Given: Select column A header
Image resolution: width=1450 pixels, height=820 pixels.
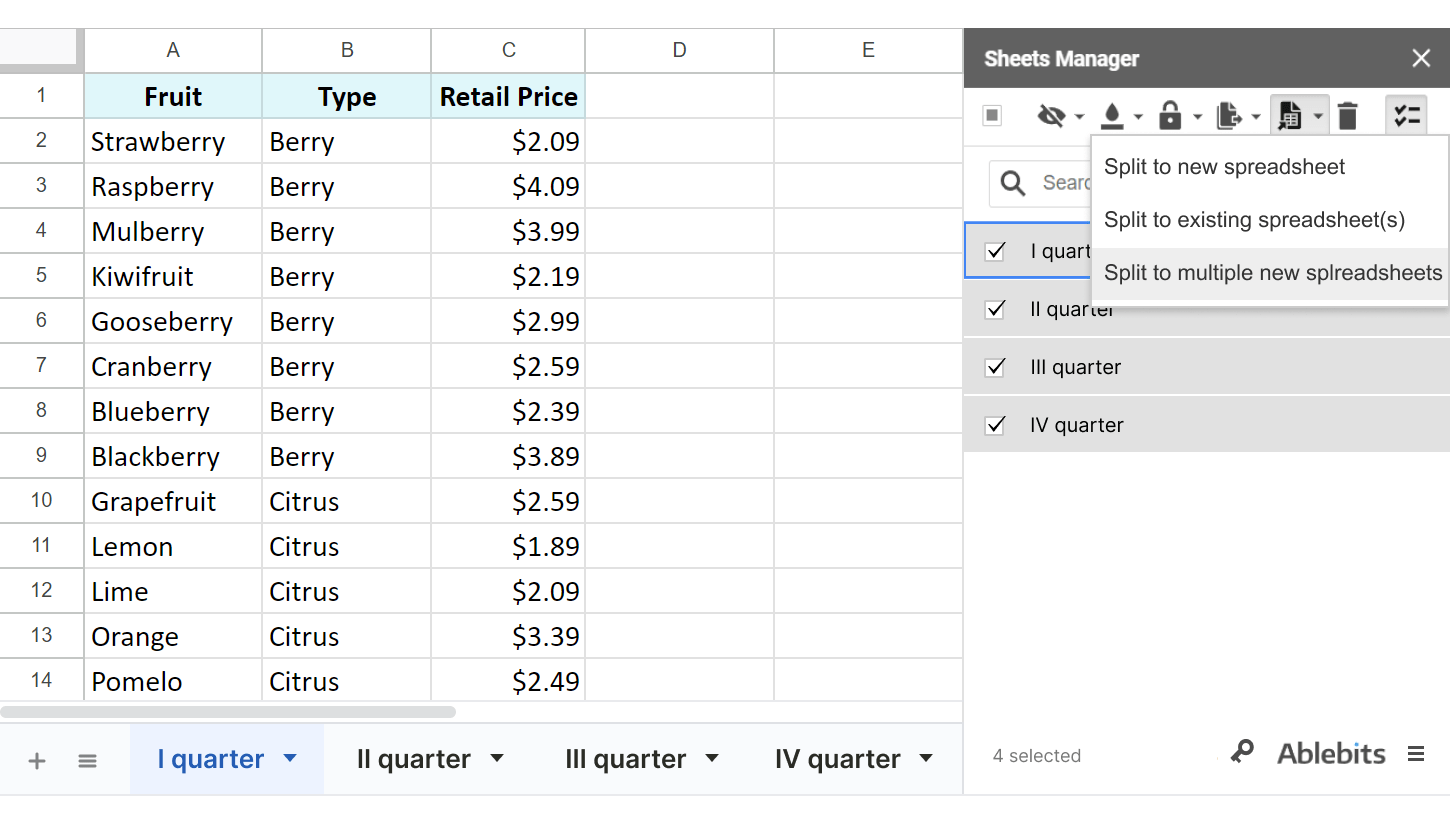Looking at the screenshot, I should (173, 50).
